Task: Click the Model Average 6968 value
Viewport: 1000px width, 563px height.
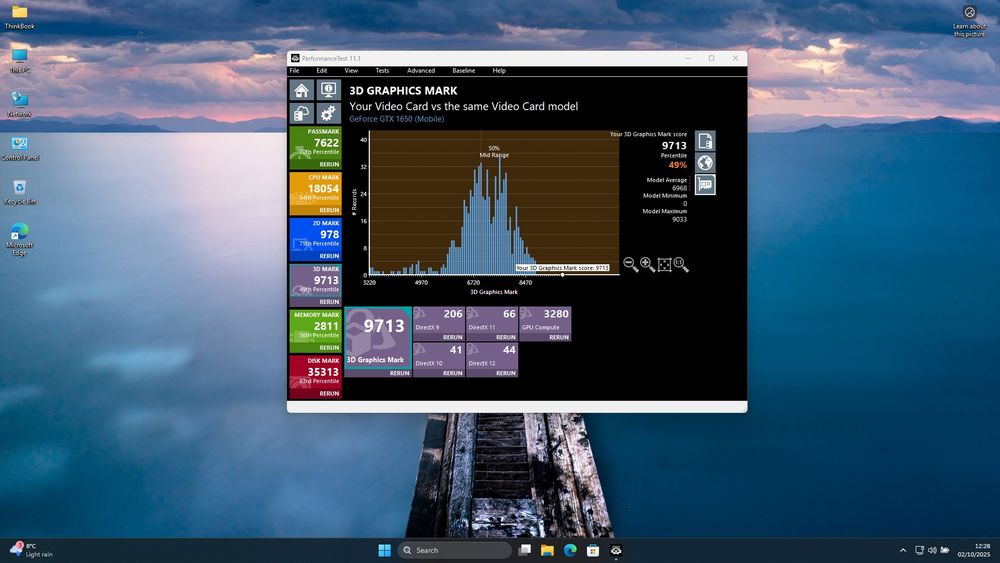Action: click(x=679, y=188)
